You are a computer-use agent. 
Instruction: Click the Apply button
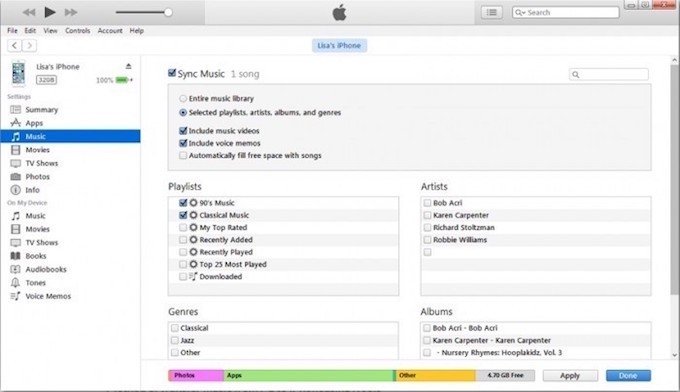pos(570,376)
